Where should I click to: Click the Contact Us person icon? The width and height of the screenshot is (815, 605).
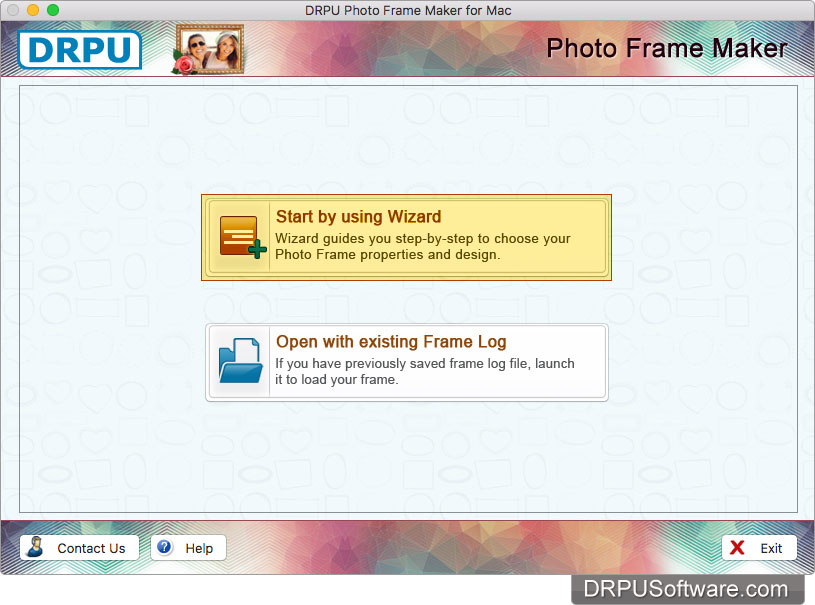click(35, 547)
